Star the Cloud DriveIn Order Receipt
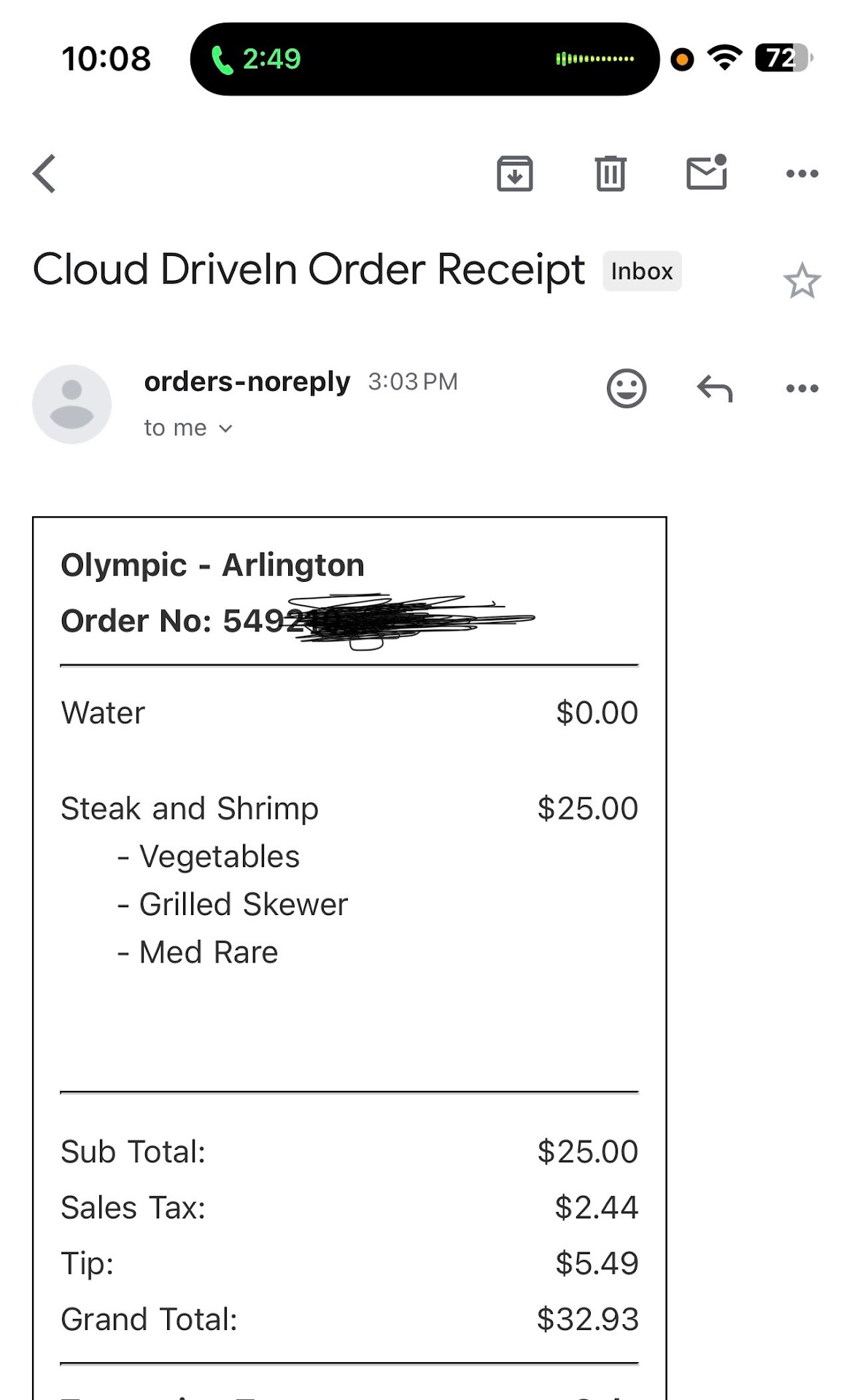This screenshot has height=1400, width=841. [802, 281]
